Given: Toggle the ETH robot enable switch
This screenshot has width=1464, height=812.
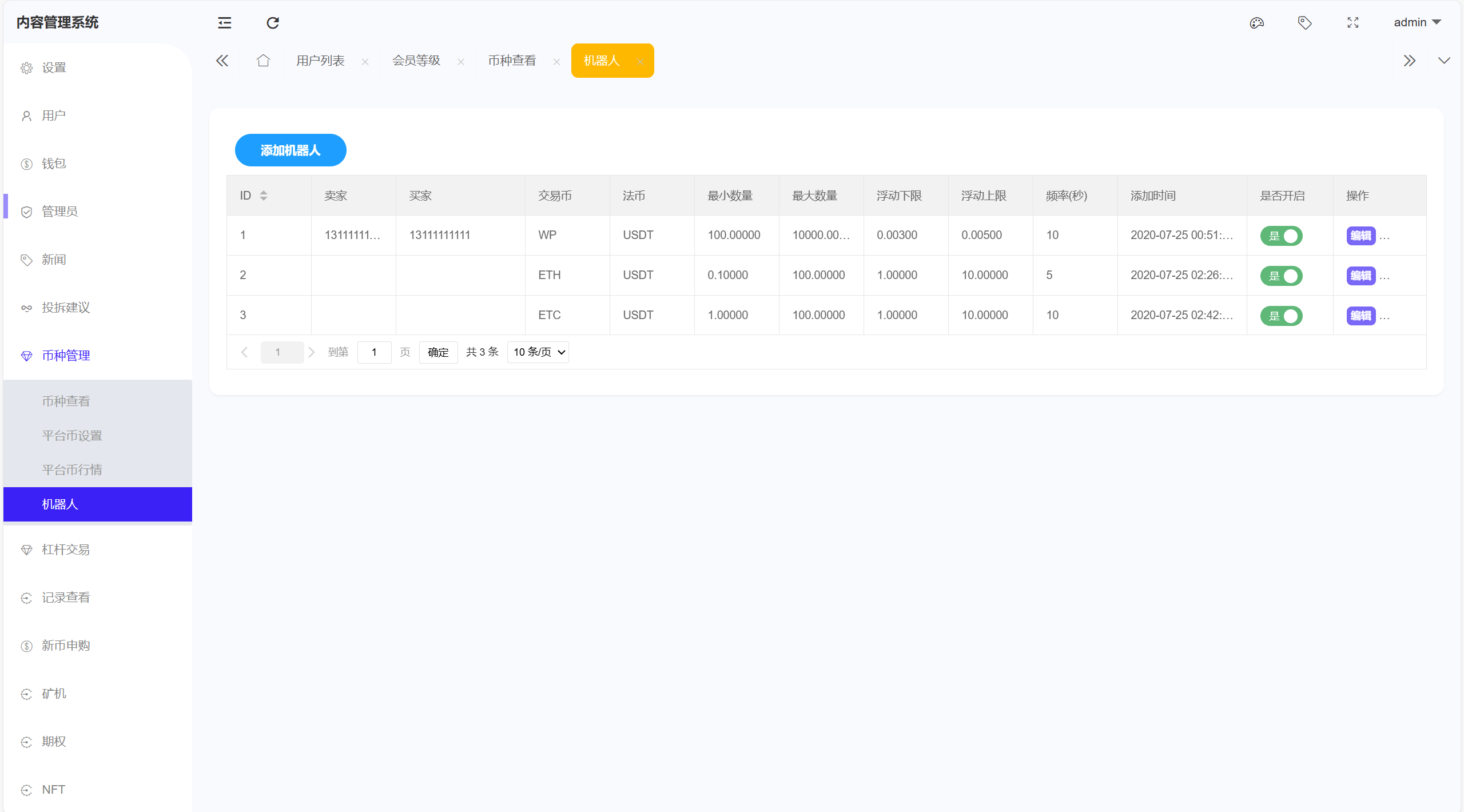Looking at the screenshot, I should tap(1281, 276).
